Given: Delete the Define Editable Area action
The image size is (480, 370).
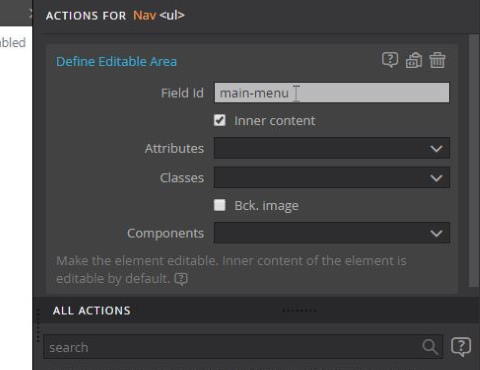Looking at the screenshot, I should click(x=437, y=60).
